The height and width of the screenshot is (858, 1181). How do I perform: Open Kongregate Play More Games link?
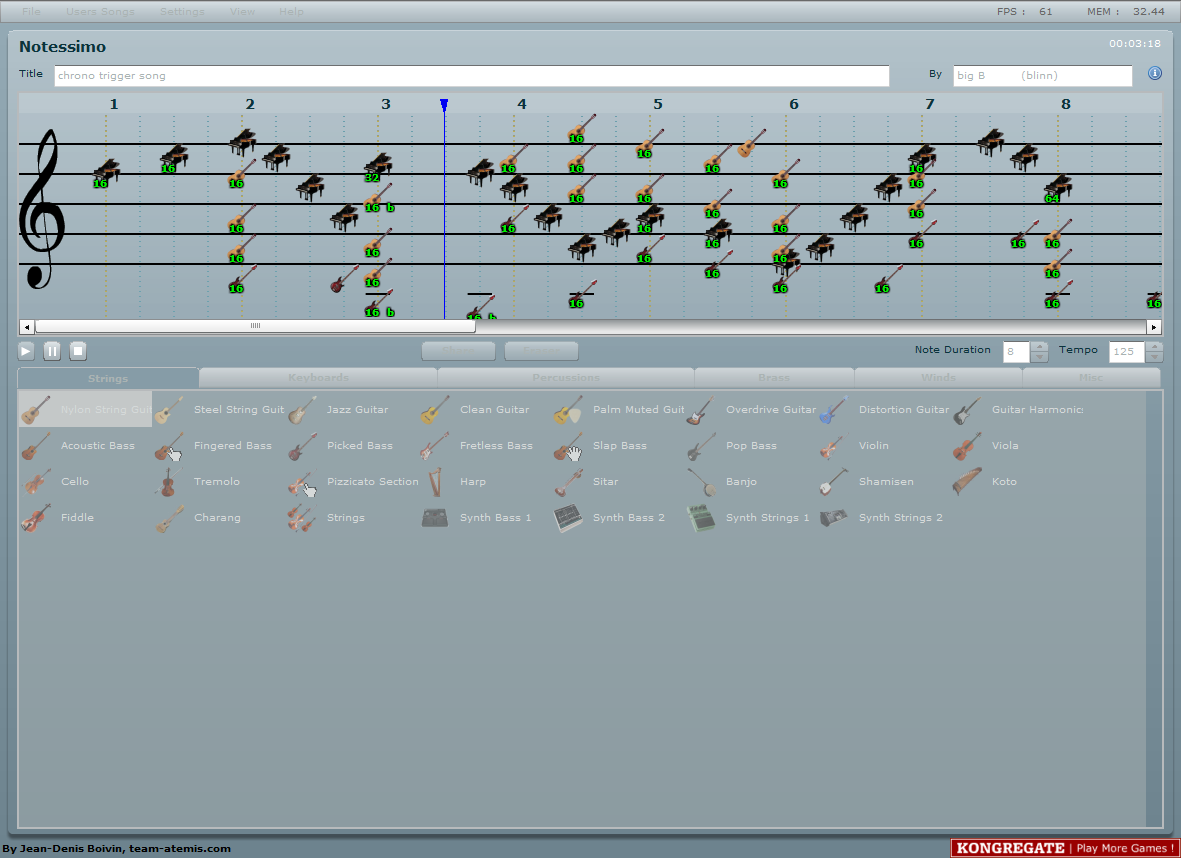coord(1065,848)
